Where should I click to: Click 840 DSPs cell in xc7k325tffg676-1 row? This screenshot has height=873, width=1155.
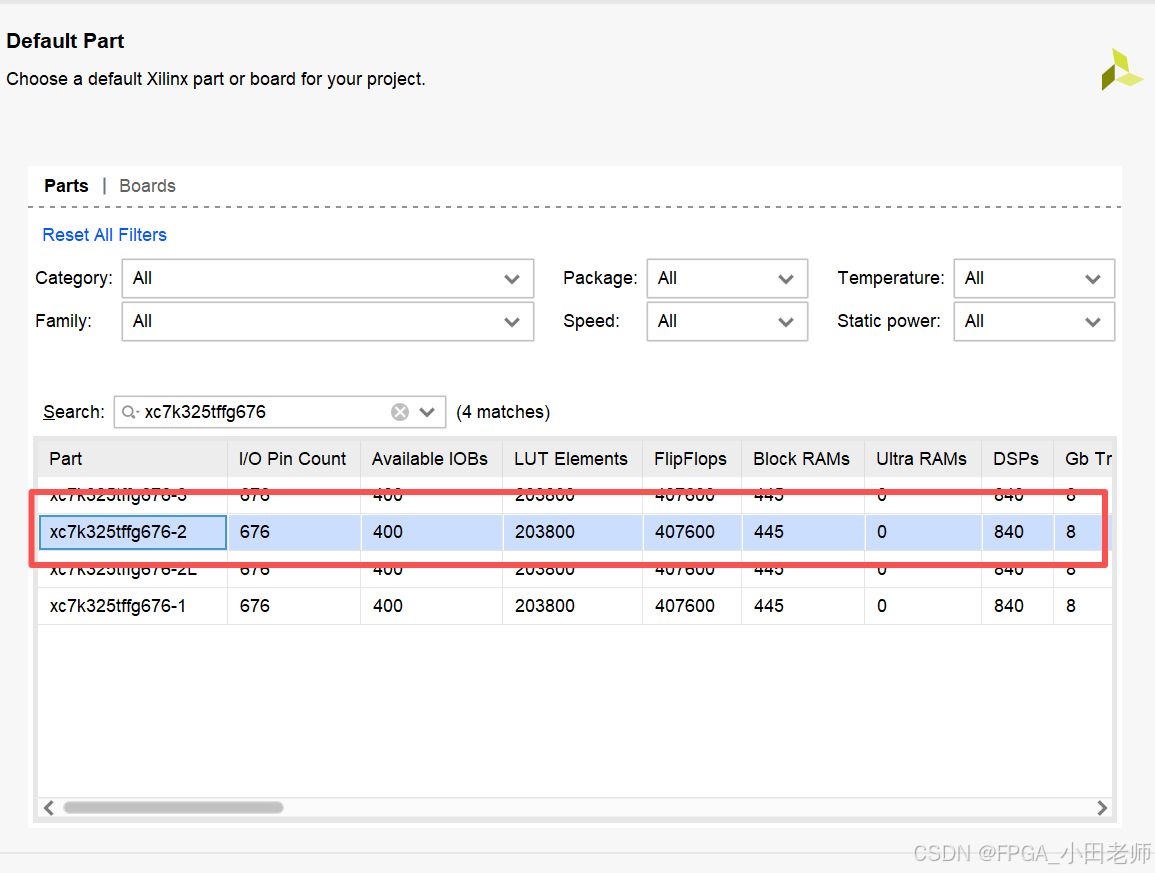[x=1017, y=606]
